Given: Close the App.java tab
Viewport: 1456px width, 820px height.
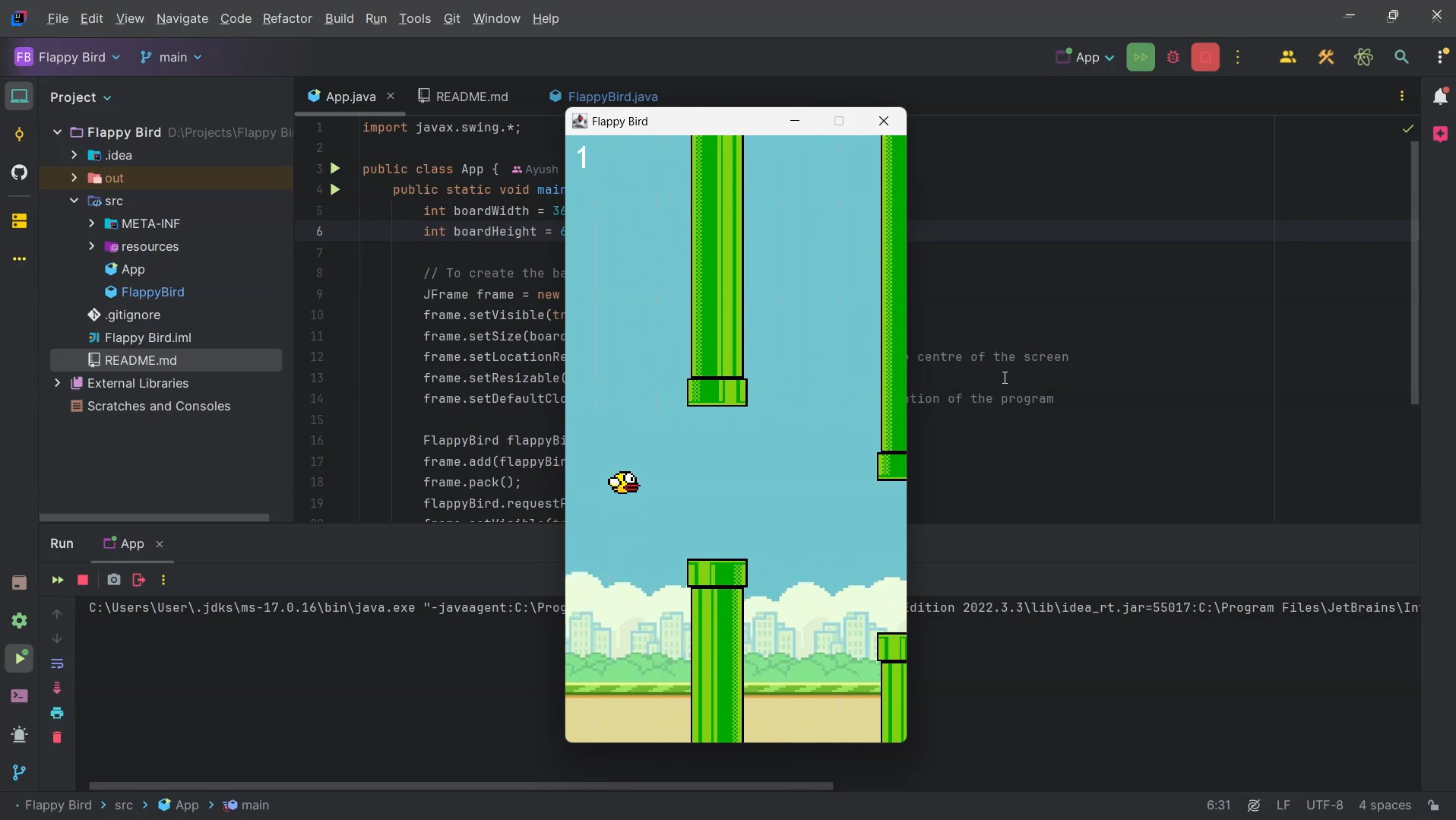Looking at the screenshot, I should (391, 97).
